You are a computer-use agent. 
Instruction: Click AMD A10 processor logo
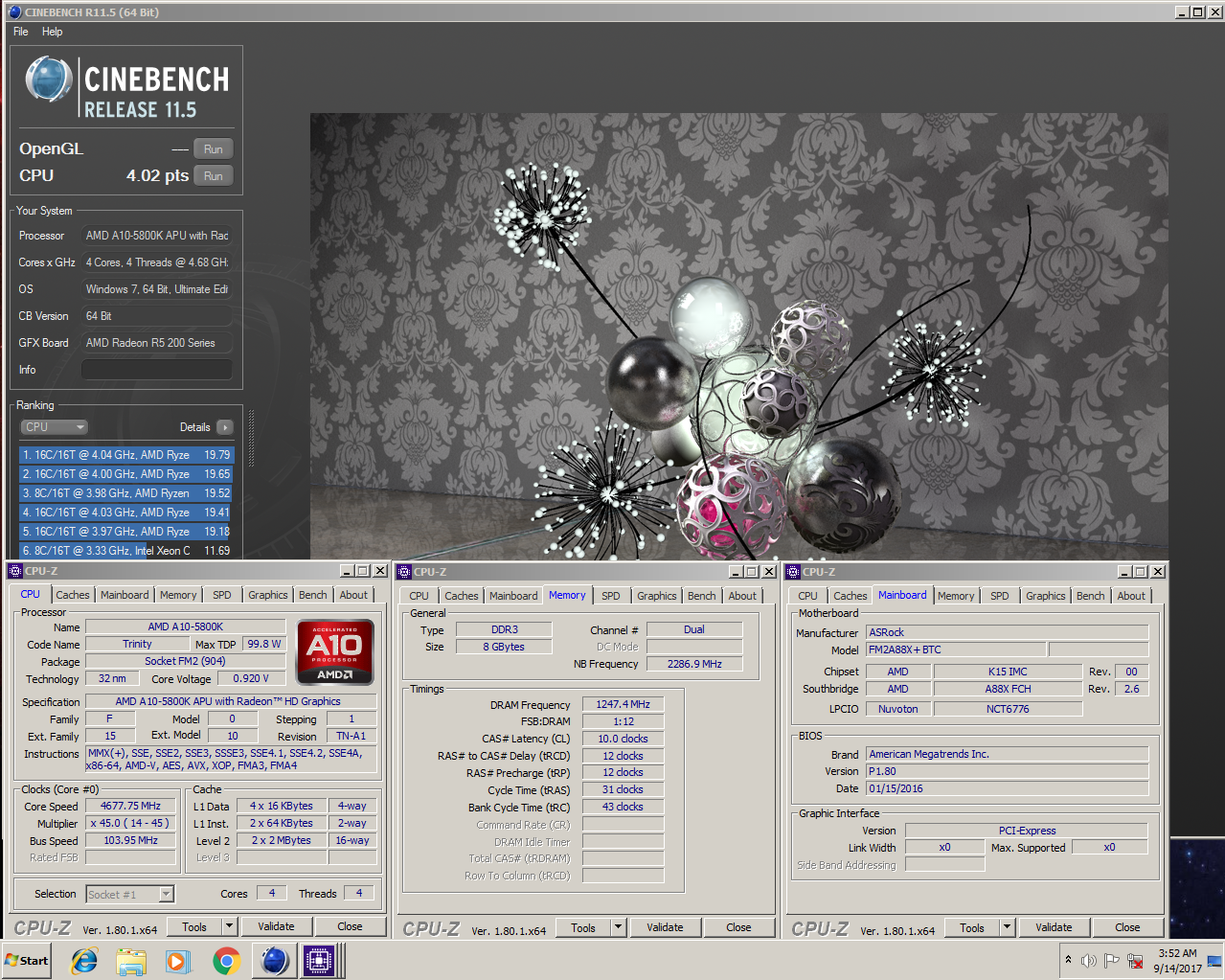click(x=335, y=651)
